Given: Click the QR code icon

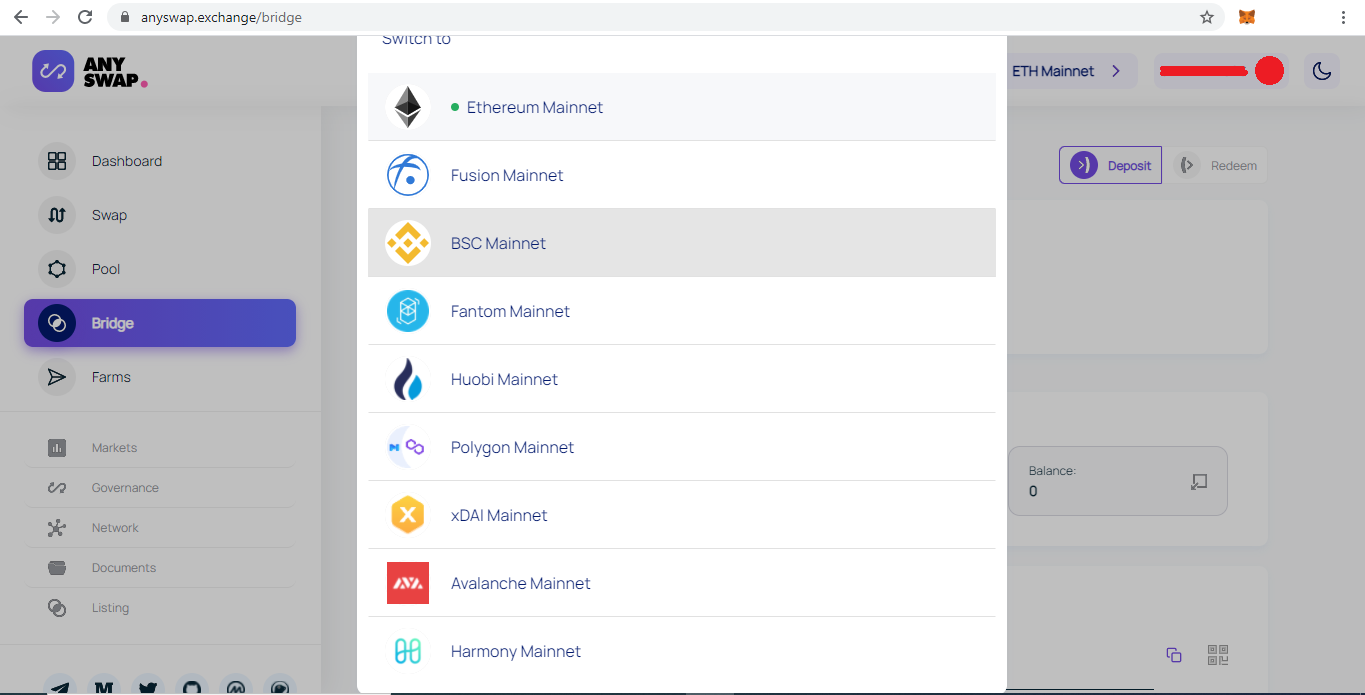Looking at the screenshot, I should (x=1217, y=655).
